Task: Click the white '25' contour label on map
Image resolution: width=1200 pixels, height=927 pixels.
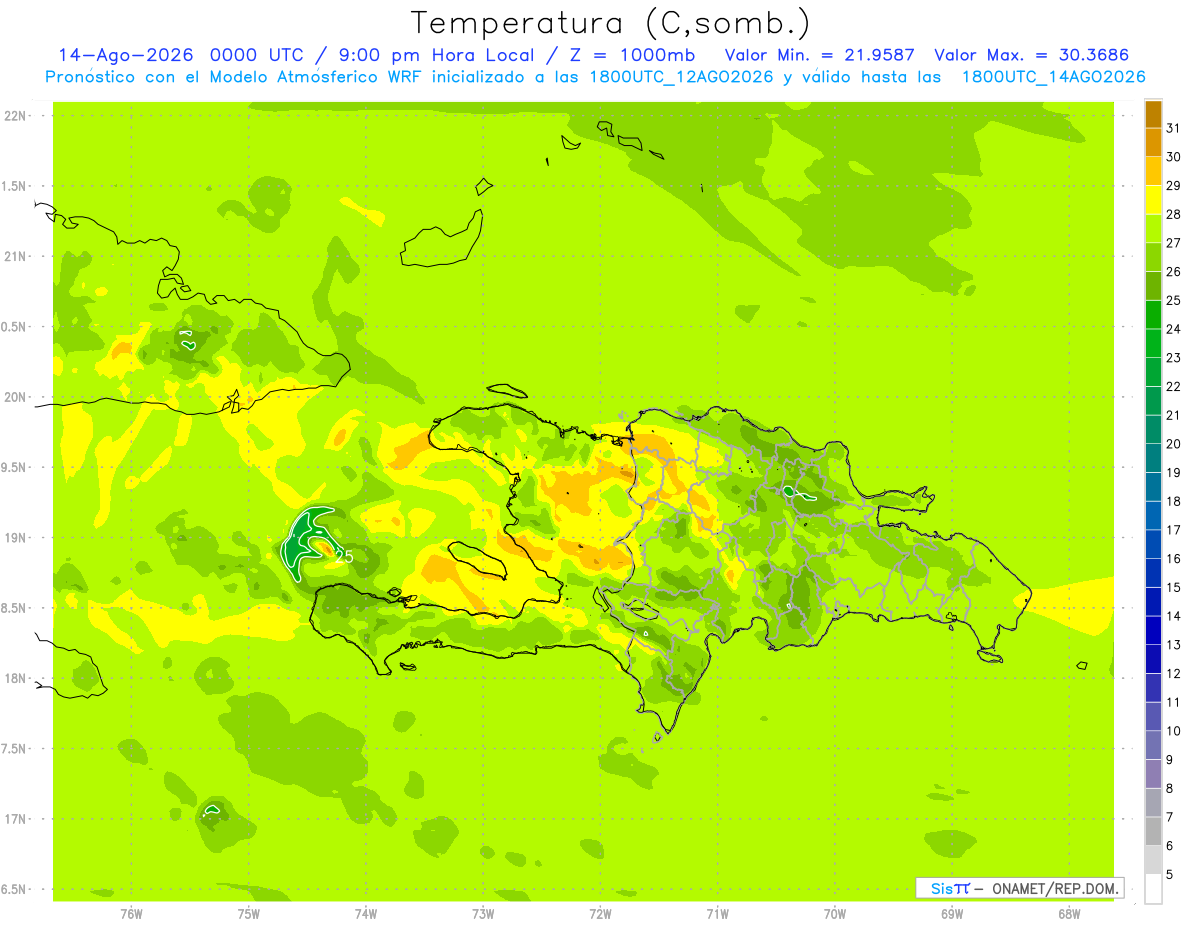Action: (343, 557)
